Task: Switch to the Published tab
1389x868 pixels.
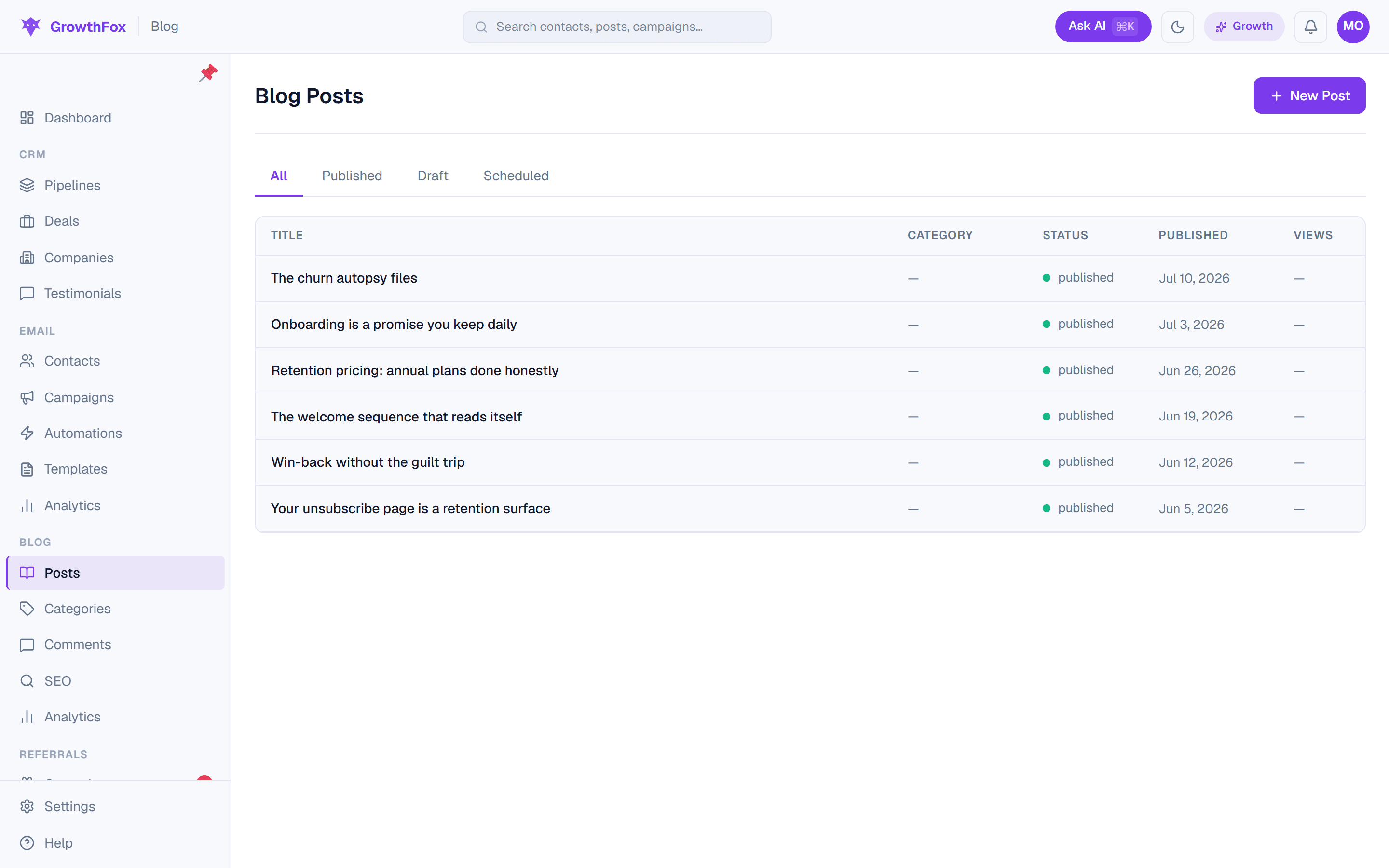Action: pyautogui.click(x=352, y=176)
